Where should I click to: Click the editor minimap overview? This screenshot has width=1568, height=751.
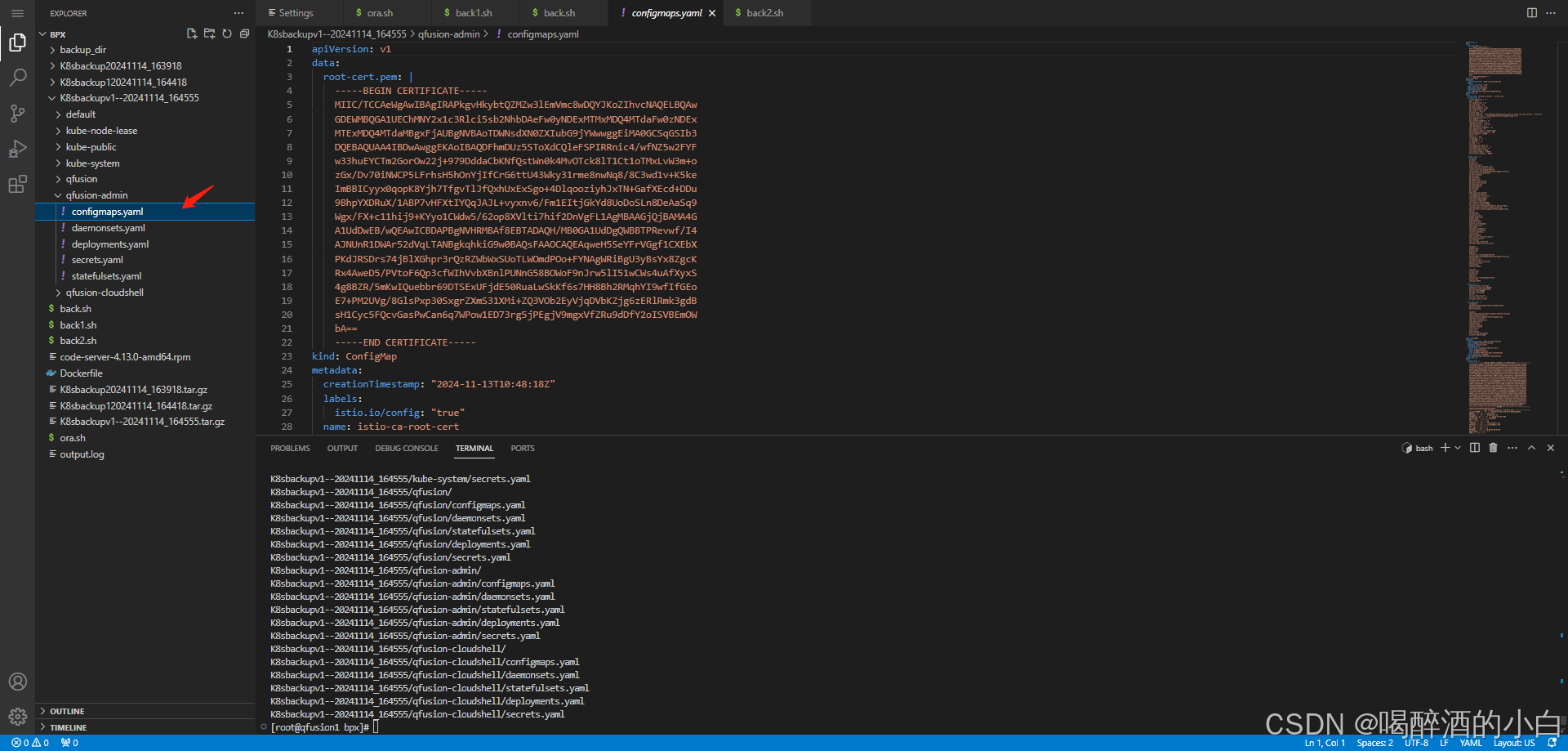click(x=1509, y=237)
